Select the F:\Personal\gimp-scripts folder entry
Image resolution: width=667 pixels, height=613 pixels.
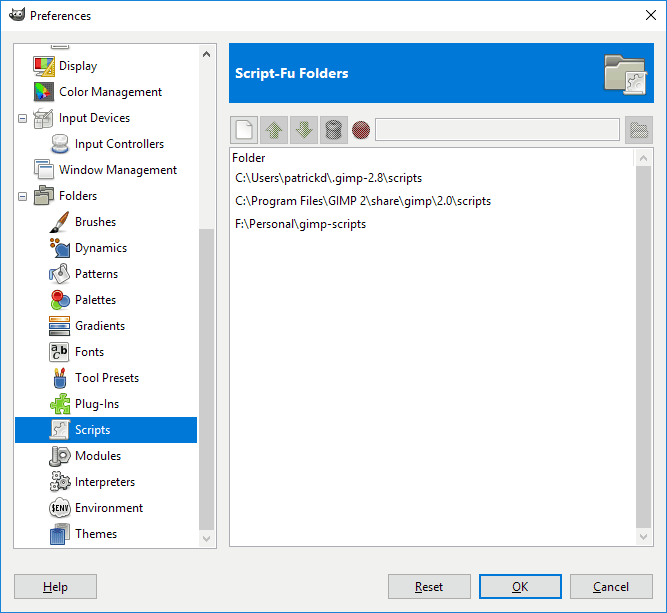pos(301,224)
